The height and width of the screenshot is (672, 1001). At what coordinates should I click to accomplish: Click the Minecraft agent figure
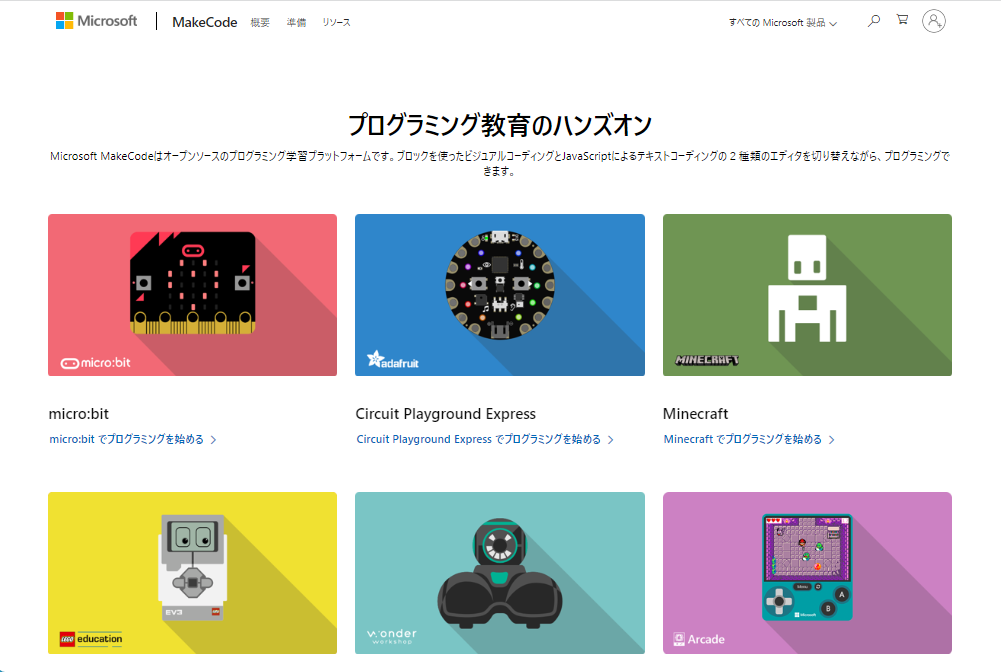tap(807, 288)
